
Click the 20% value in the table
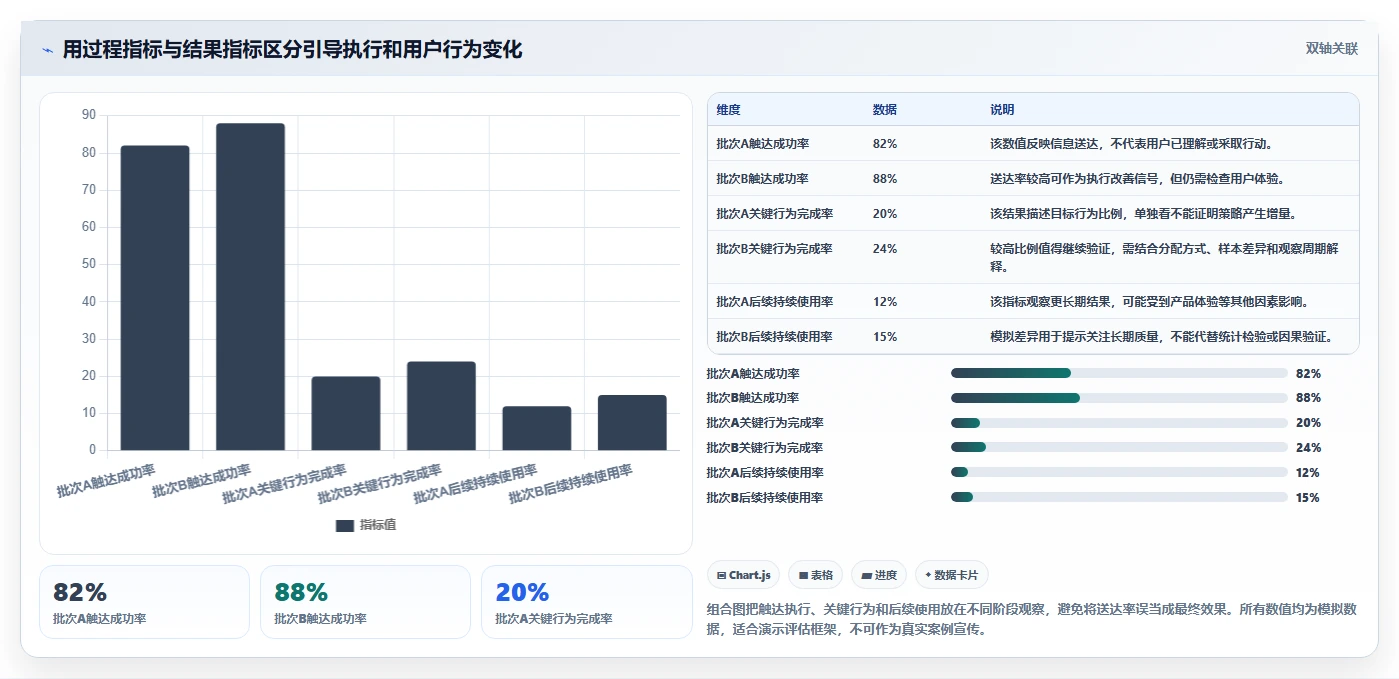pos(885,214)
